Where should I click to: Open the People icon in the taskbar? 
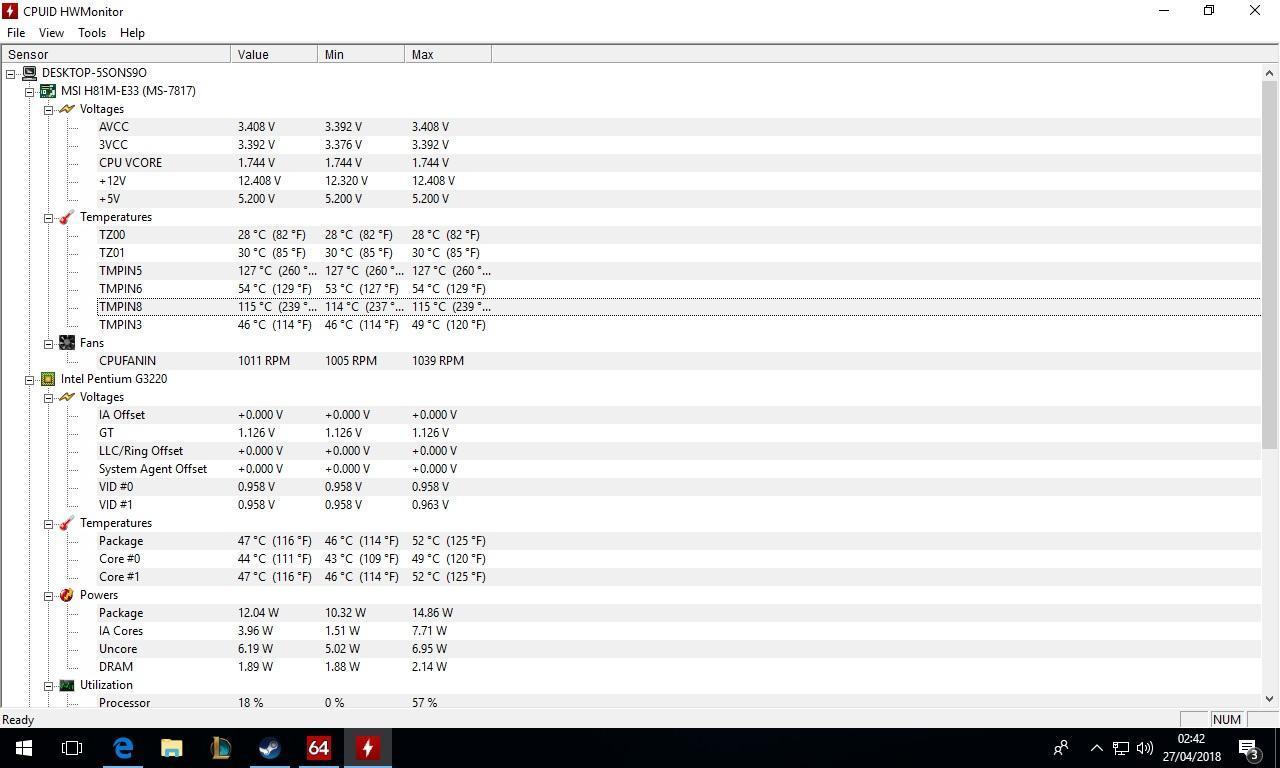[x=1061, y=748]
